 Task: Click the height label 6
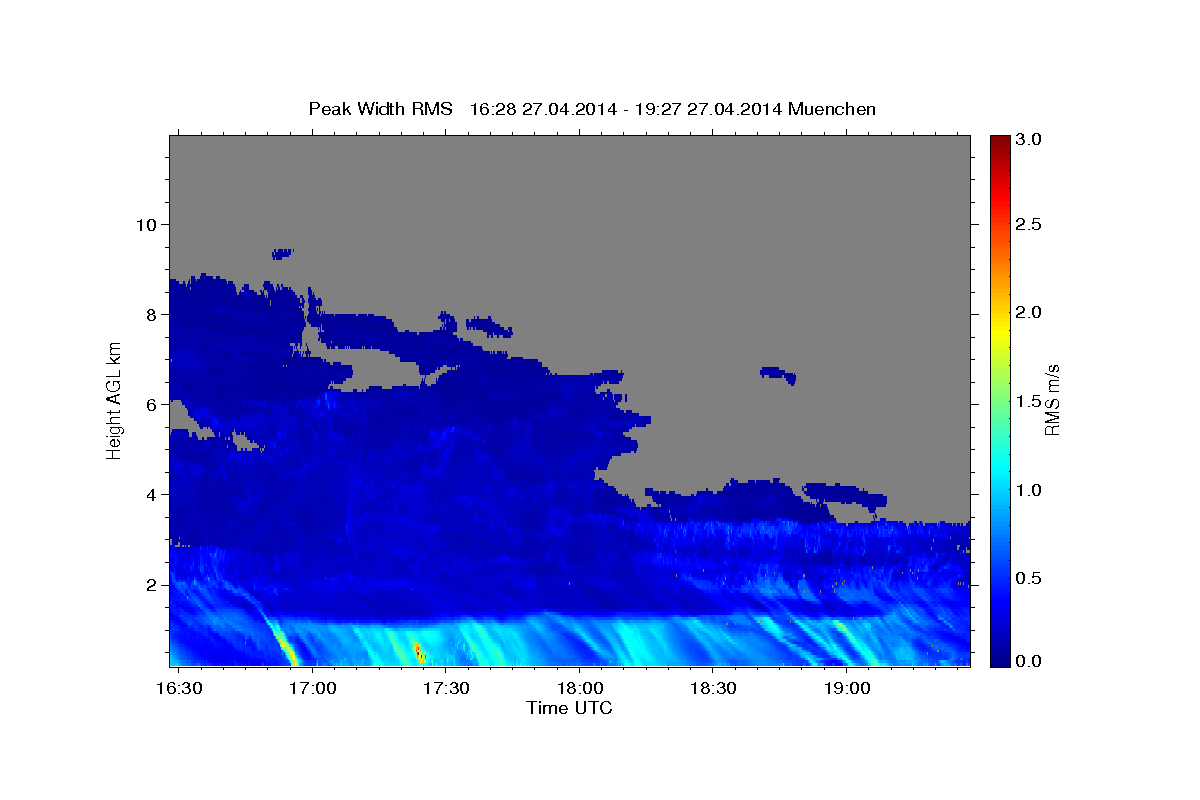coord(153,404)
